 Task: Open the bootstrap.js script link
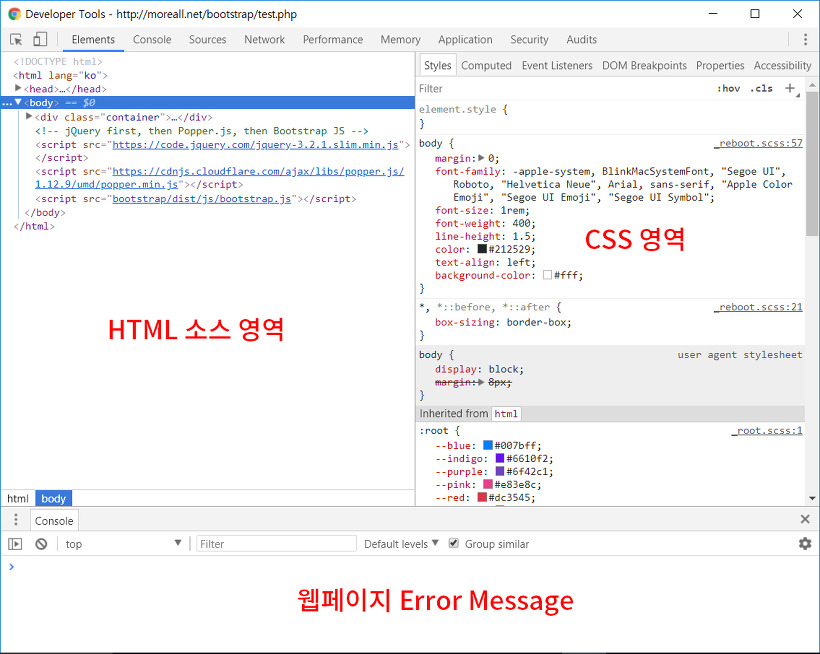(x=202, y=199)
